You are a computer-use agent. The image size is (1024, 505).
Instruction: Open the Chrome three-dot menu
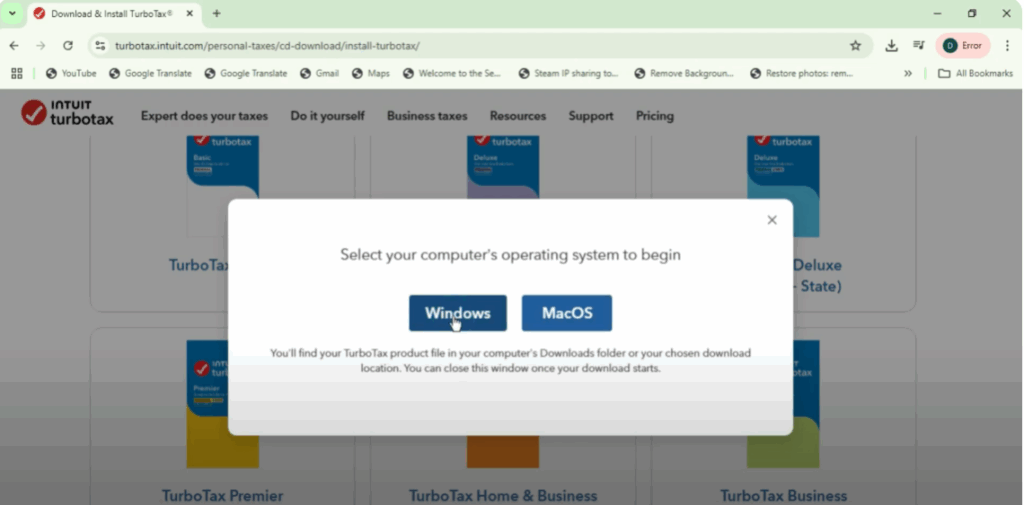point(1007,46)
